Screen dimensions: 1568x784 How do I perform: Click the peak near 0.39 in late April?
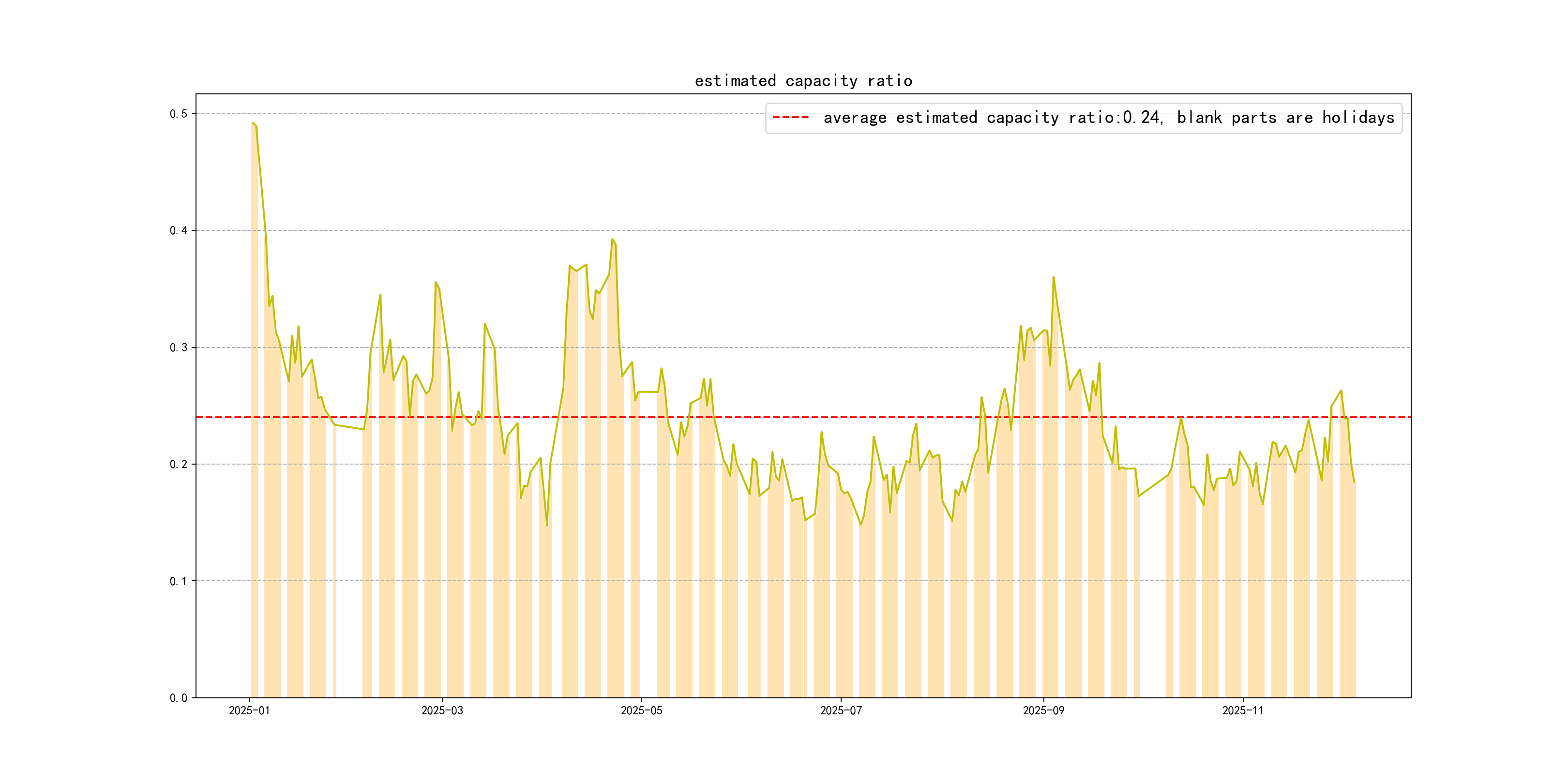612,240
